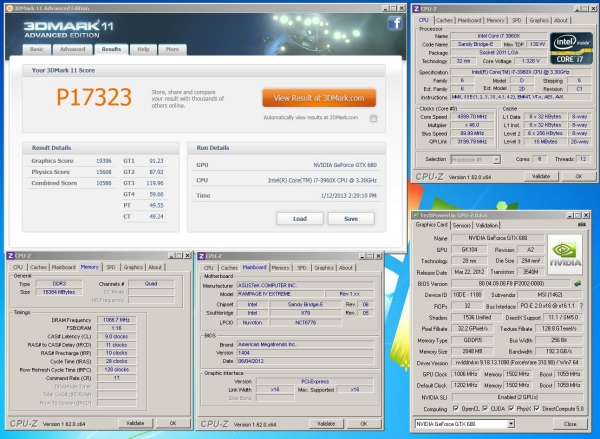Click the BIOS save chip icon in GPU-Z
The height and width of the screenshot is (439, 600).
(577, 283)
